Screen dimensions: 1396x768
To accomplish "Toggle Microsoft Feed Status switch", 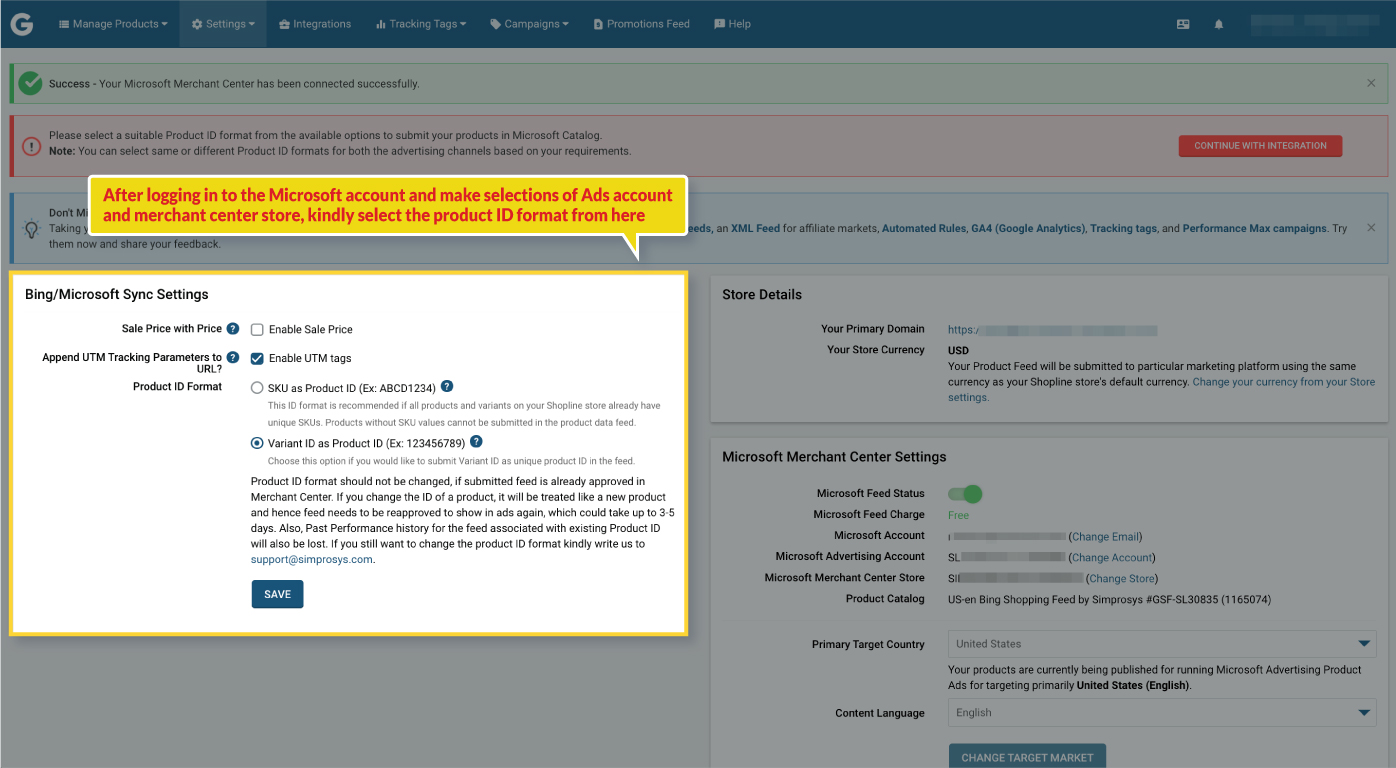I will coord(965,493).
